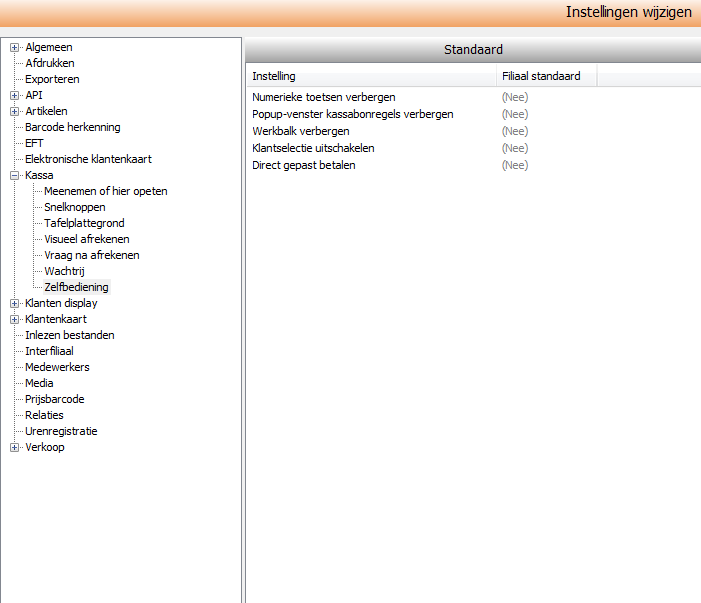The width and height of the screenshot is (701, 603).
Task: Open the Medewerkers settings
Action: (x=57, y=367)
